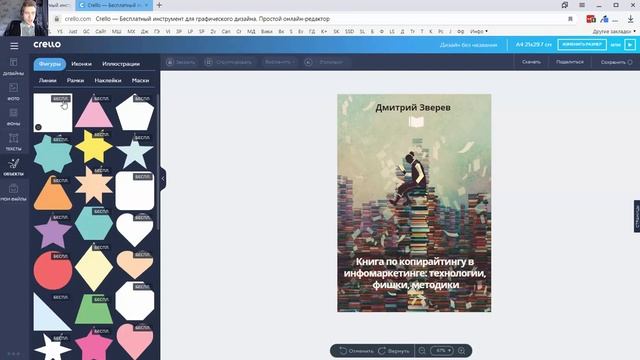Switch to the Иллюстрации tab
Viewport: 640px width, 360px height.
pos(121,64)
